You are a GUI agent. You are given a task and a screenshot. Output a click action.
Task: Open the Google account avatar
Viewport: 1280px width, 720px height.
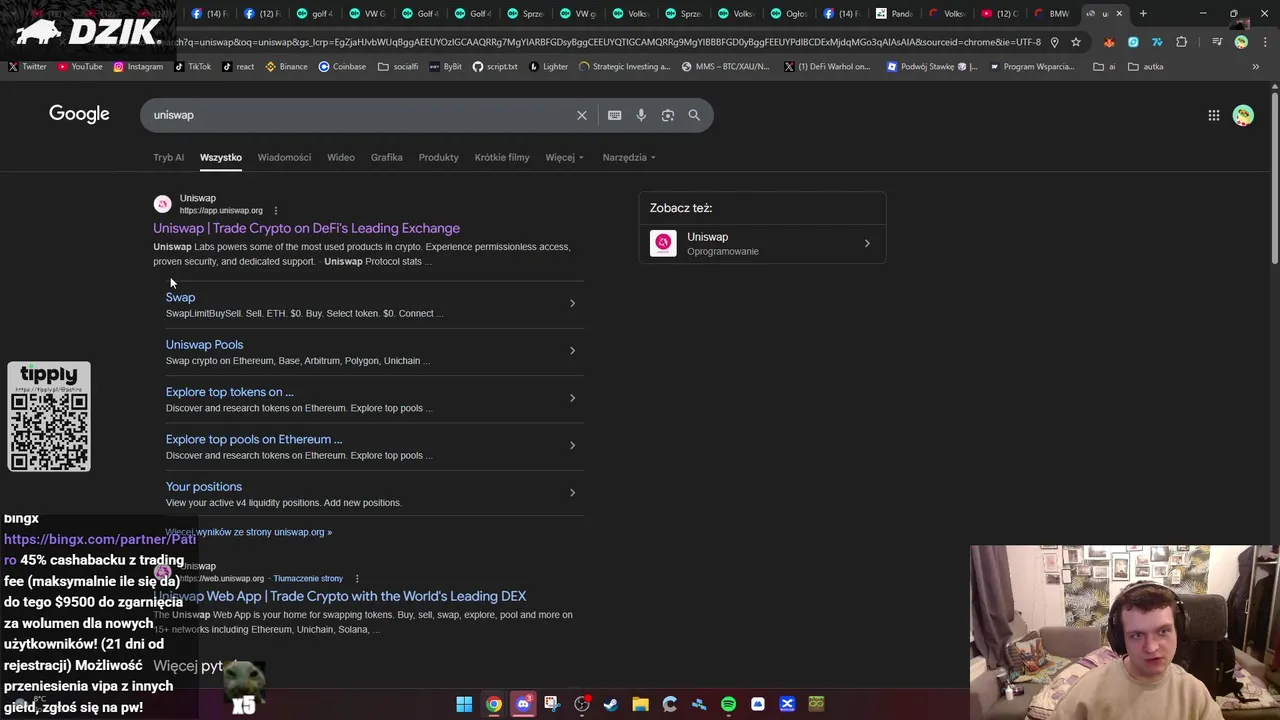(1243, 115)
